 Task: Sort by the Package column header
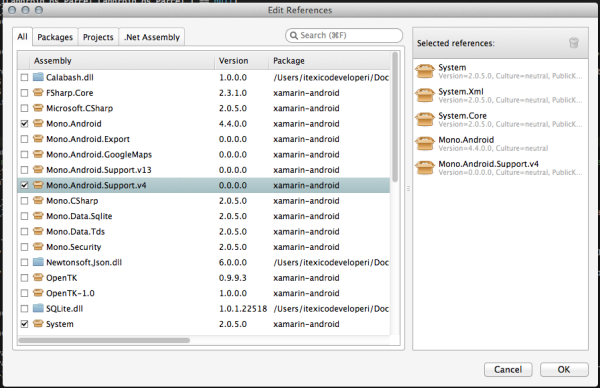(x=329, y=61)
